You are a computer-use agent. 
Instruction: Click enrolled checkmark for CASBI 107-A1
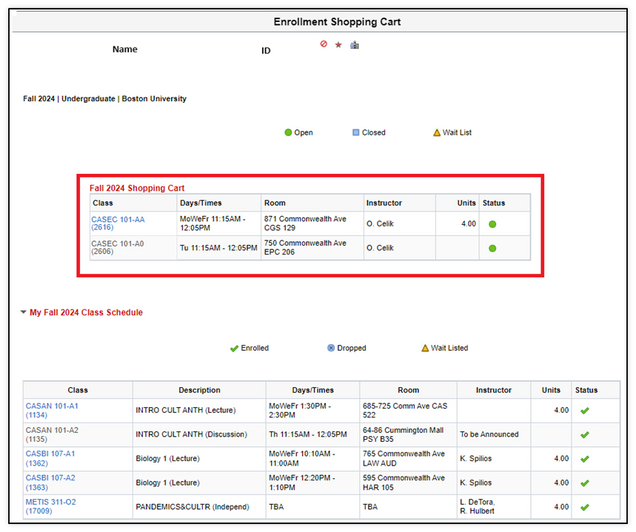click(x=584, y=459)
